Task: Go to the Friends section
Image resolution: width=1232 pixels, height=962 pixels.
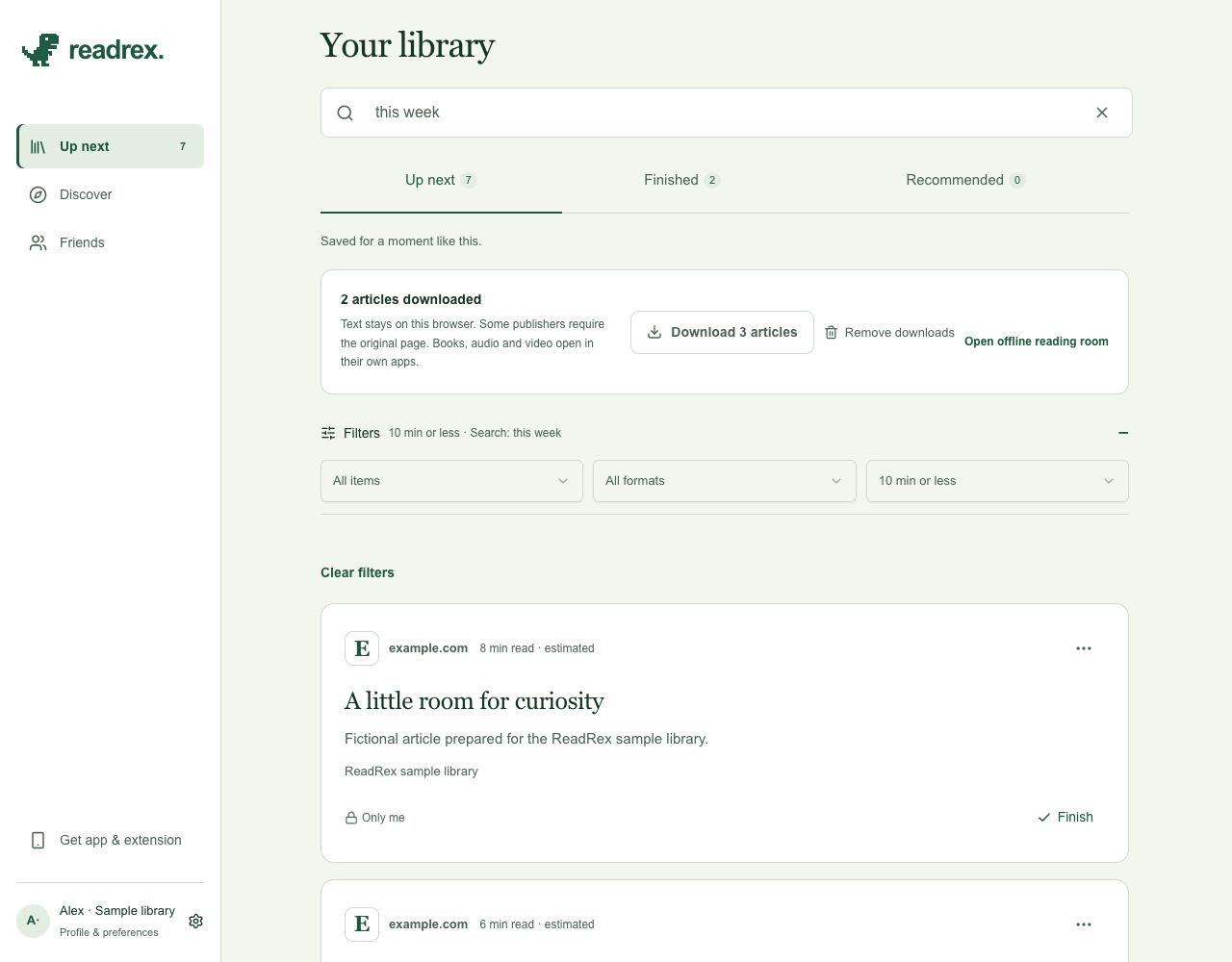Action: [111, 242]
